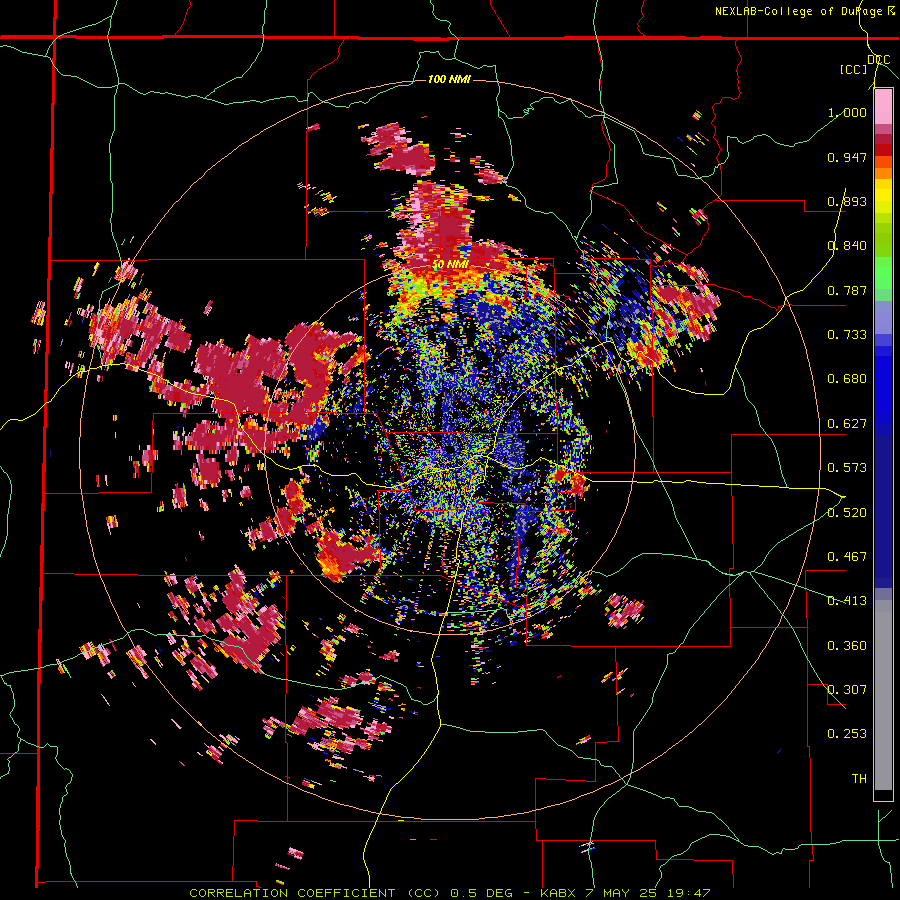Click the [CC] units label
Screen dimensions: 900x900
point(854,69)
